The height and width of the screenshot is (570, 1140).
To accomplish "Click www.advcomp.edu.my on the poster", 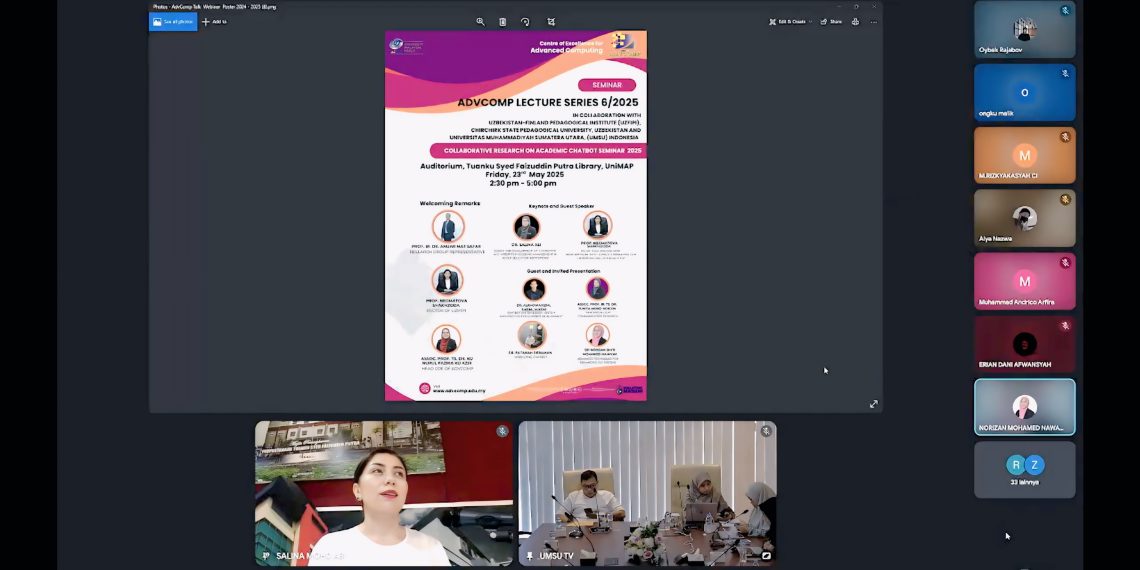I will point(459,390).
